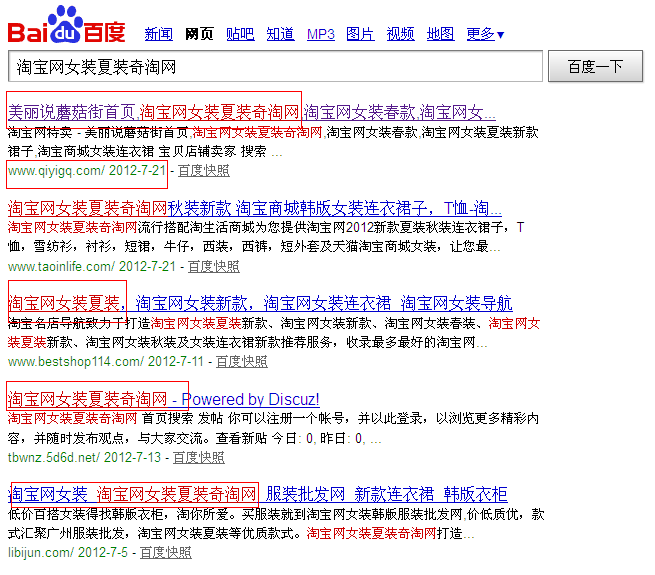The image size is (655, 575).
Task: Open the Powered by Discuz! result title
Action: [163, 399]
